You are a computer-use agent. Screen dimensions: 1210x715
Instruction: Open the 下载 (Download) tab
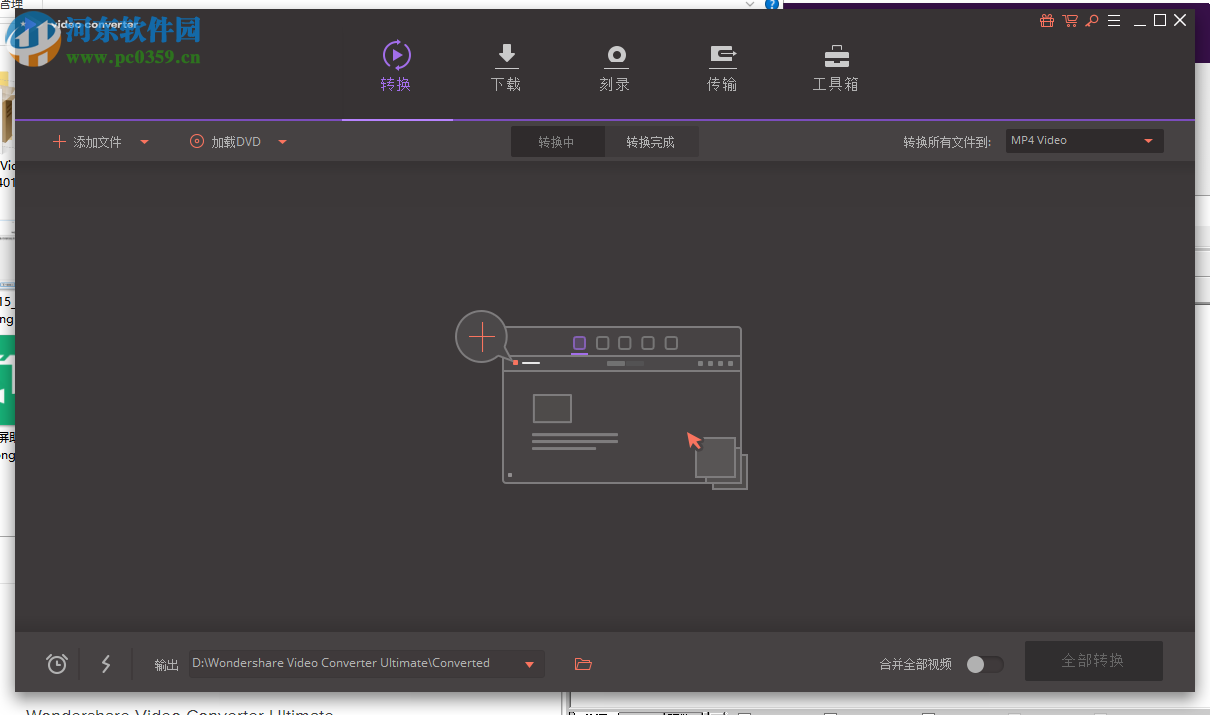click(506, 67)
